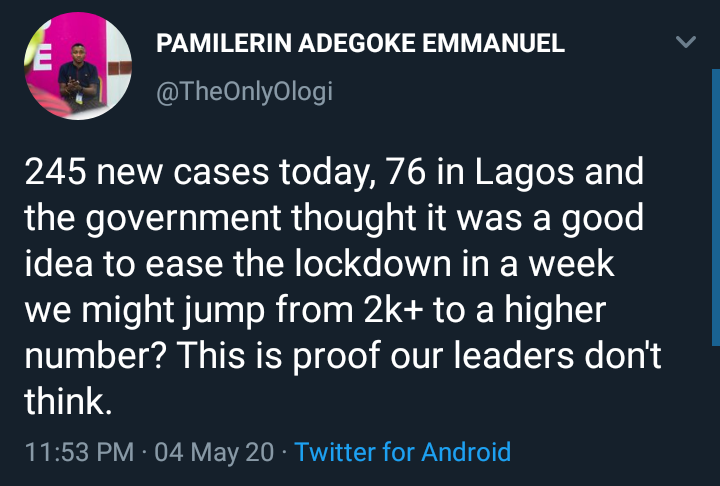The width and height of the screenshot is (720, 486).
Task: Open the Twitter for Android source link
Action: [x=403, y=452]
